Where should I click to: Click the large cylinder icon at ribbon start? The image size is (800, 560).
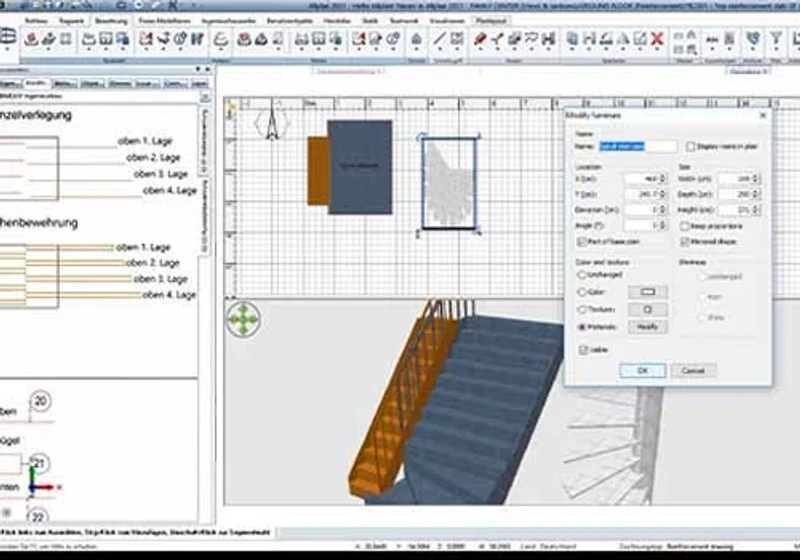(7, 36)
